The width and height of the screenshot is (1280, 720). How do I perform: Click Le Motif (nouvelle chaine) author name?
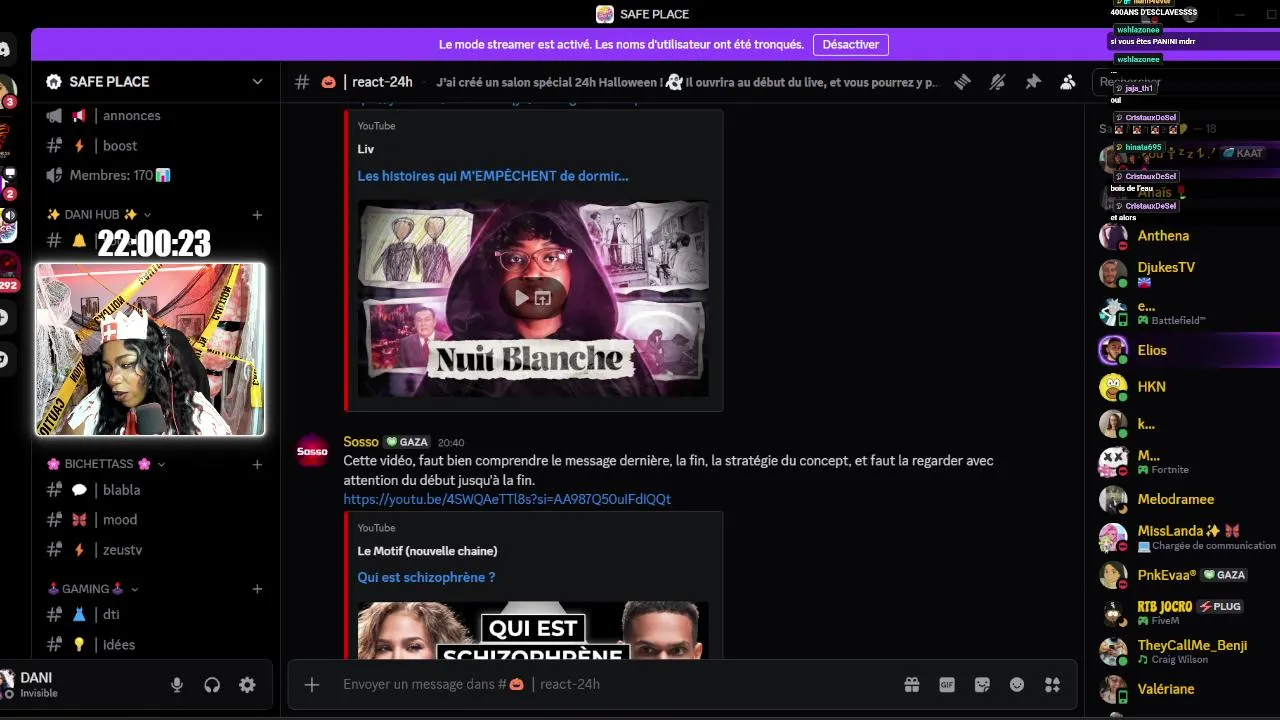(427, 551)
